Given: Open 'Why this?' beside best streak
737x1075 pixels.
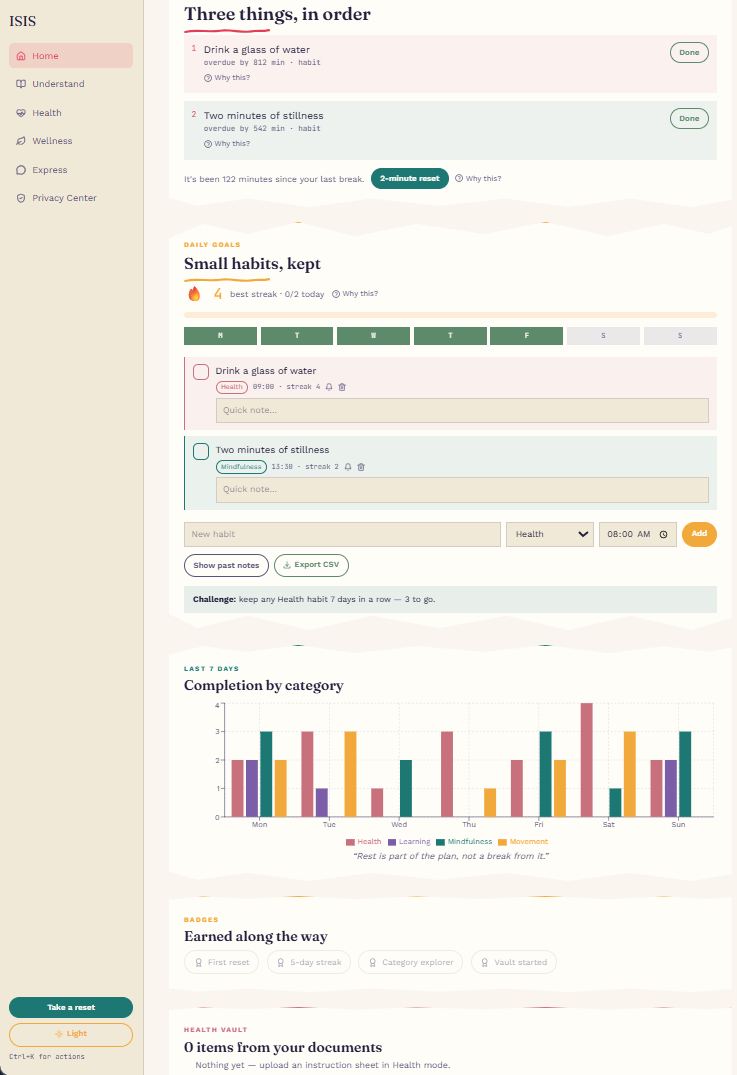Looking at the screenshot, I should tap(354, 293).
